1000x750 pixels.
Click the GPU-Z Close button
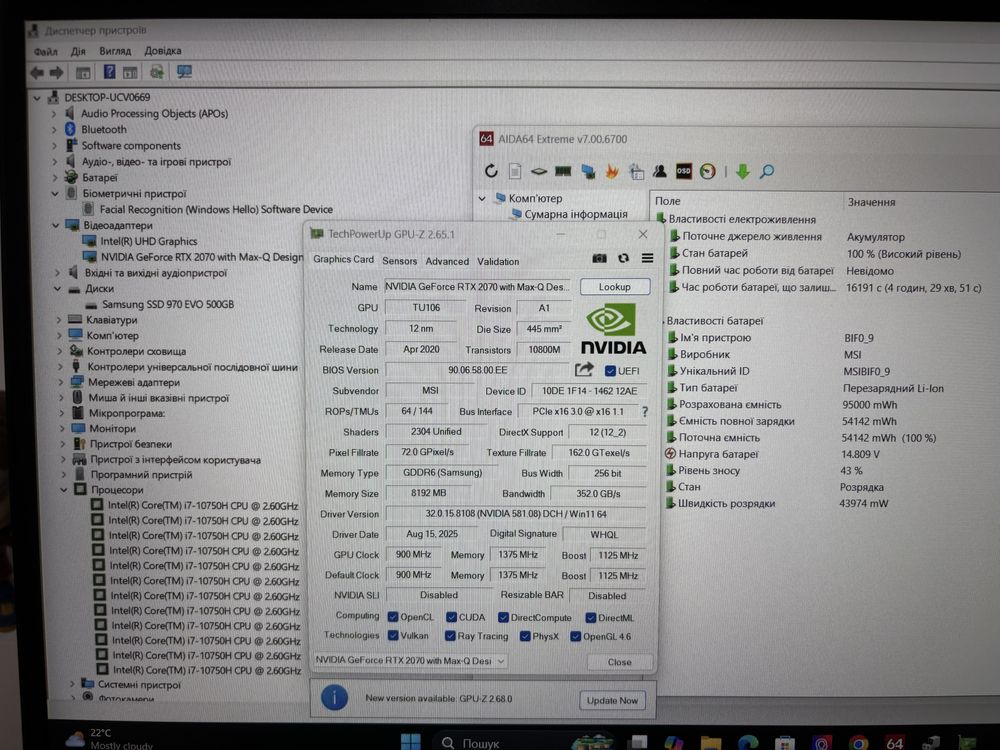click(x=619, y=662)
